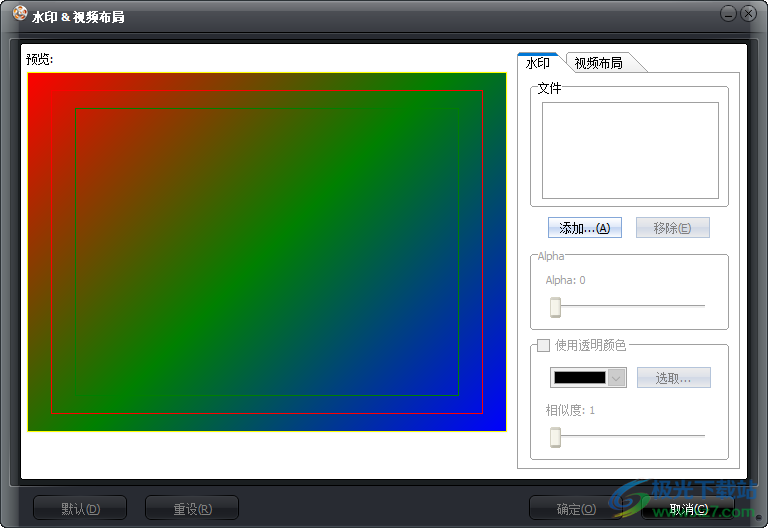Expand the transparent color dropdown arrow
This screenshot has width=768, height=528.
tap(617, 378)
